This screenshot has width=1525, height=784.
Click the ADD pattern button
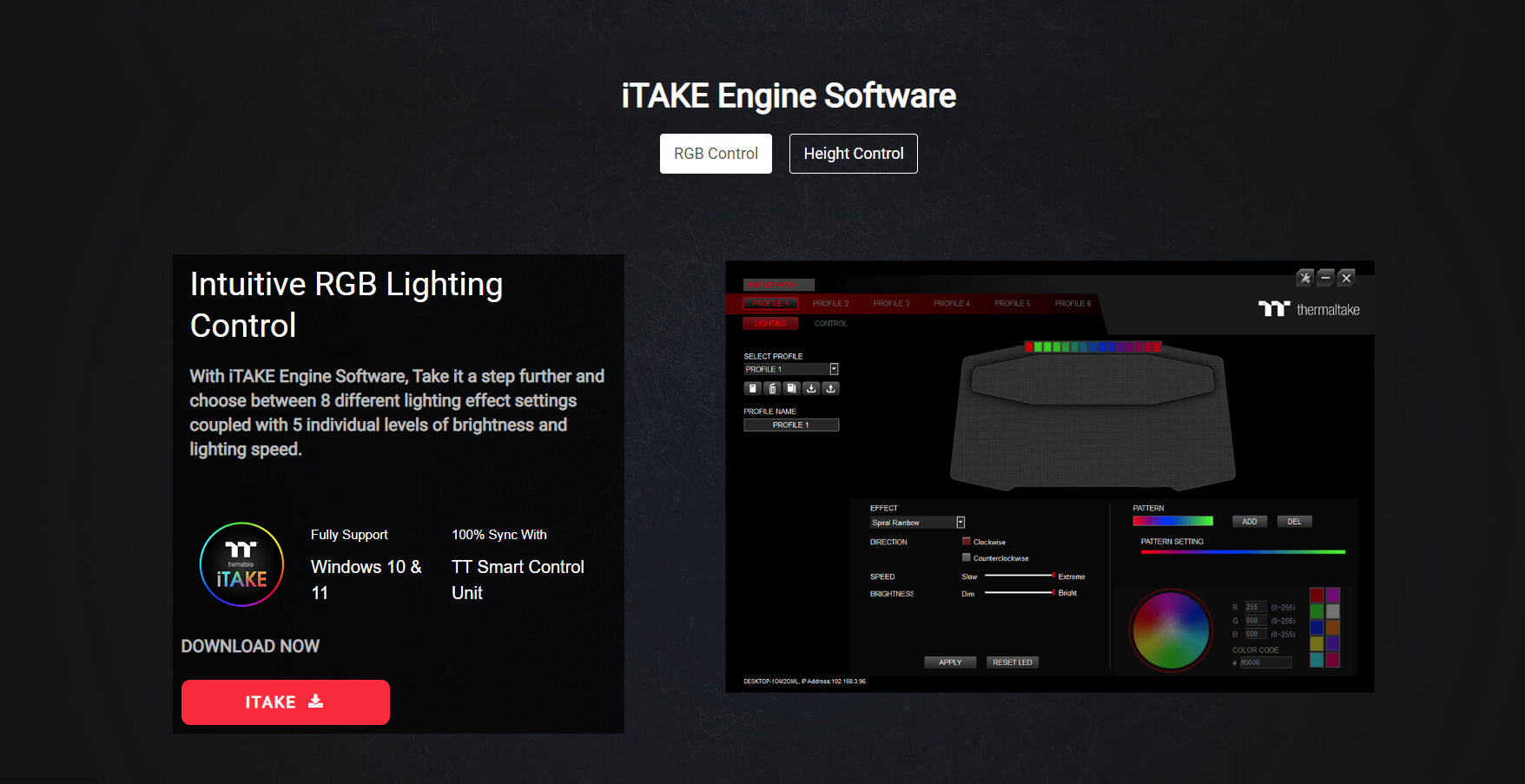point(1250,522)
